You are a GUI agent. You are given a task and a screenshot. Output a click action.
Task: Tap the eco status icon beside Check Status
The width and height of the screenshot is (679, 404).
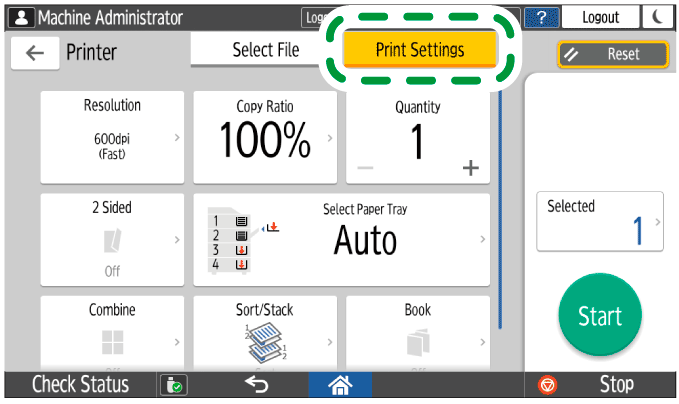point(171,385)
